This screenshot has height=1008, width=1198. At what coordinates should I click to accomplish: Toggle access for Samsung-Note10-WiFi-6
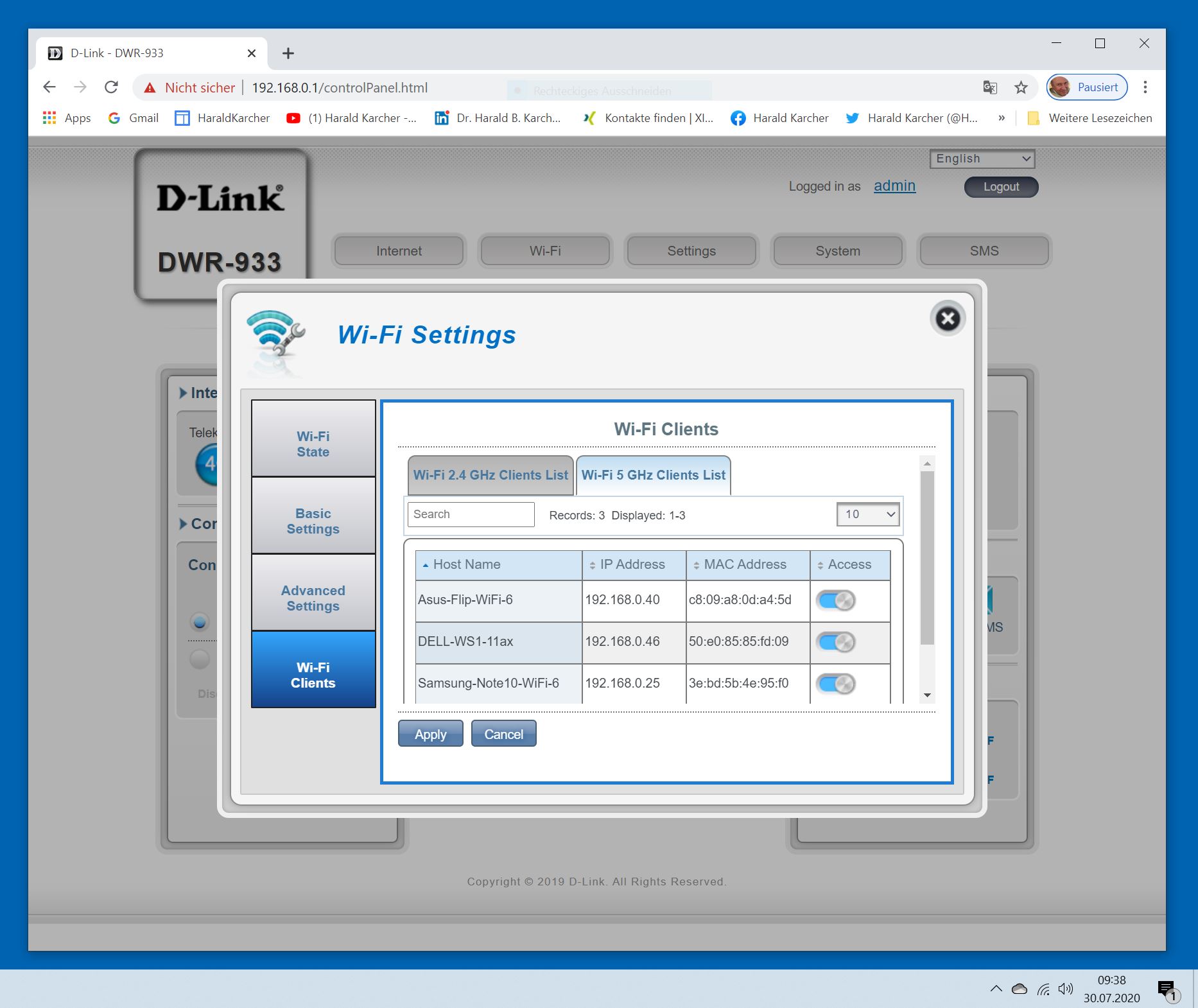click(x=835, y=684)
